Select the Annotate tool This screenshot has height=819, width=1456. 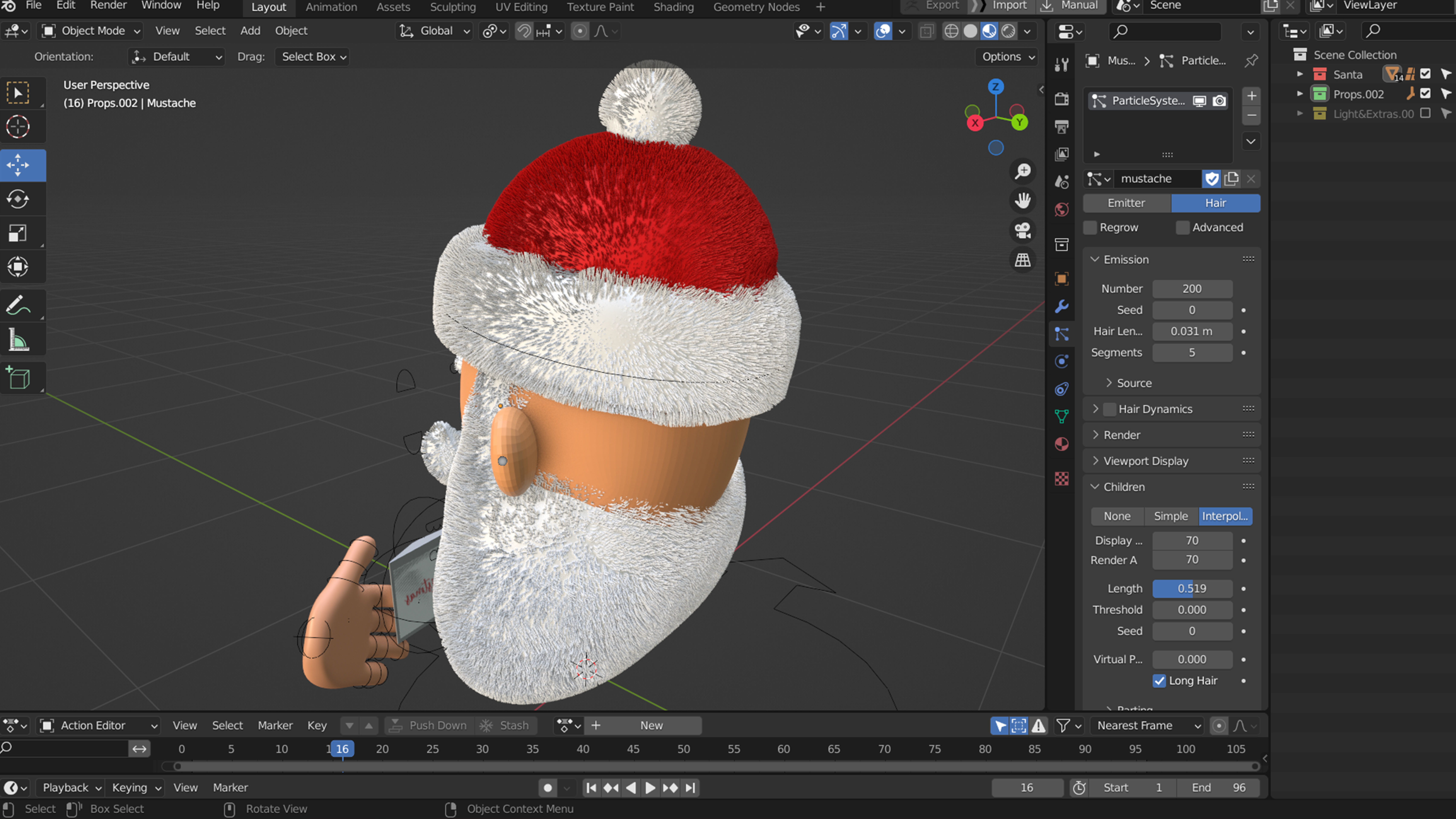click(x=18, y=306)
